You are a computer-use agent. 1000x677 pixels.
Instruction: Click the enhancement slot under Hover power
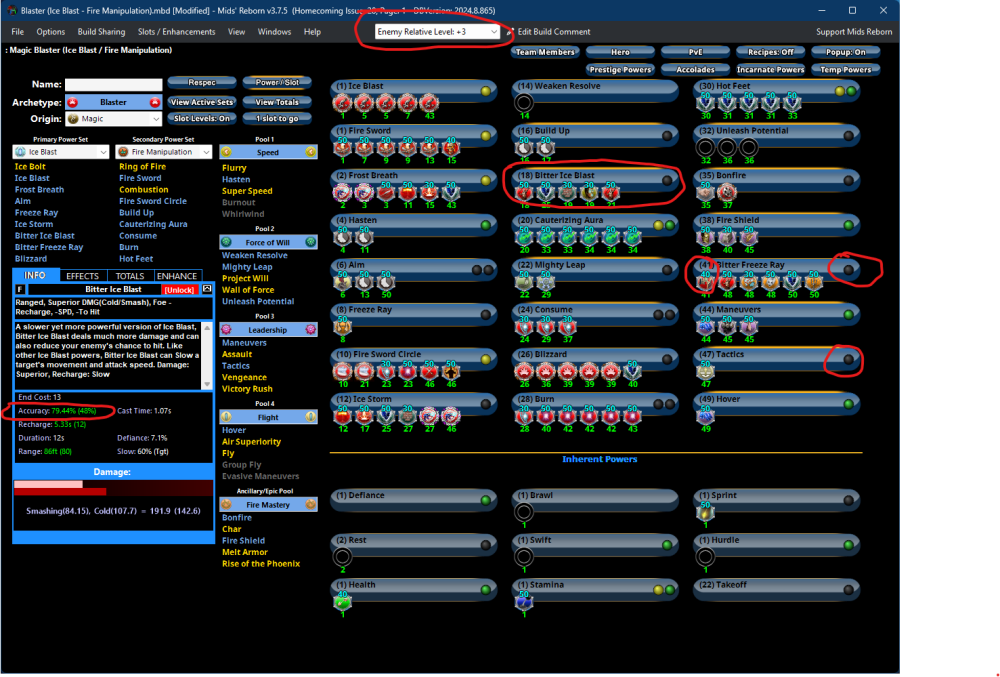[705, 416]
